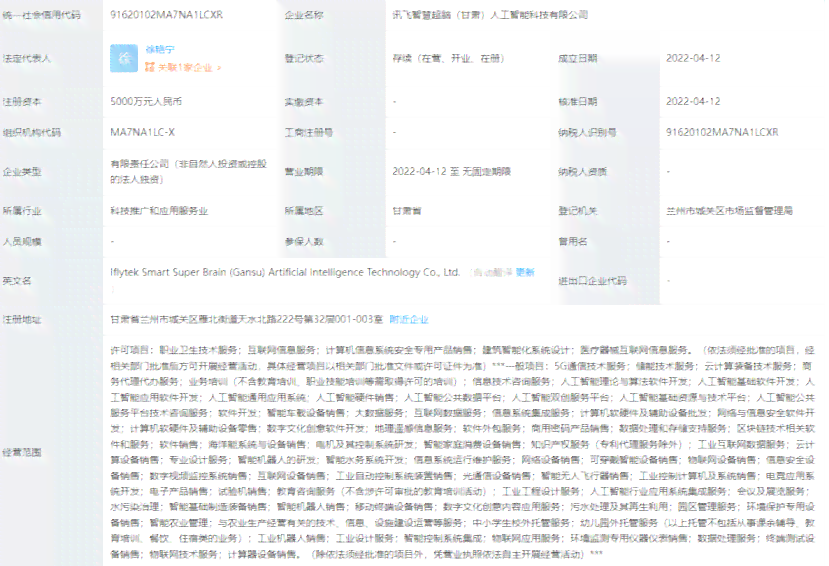
Task: Click the 进出口企业代码 label
Action: pos(593,281)
